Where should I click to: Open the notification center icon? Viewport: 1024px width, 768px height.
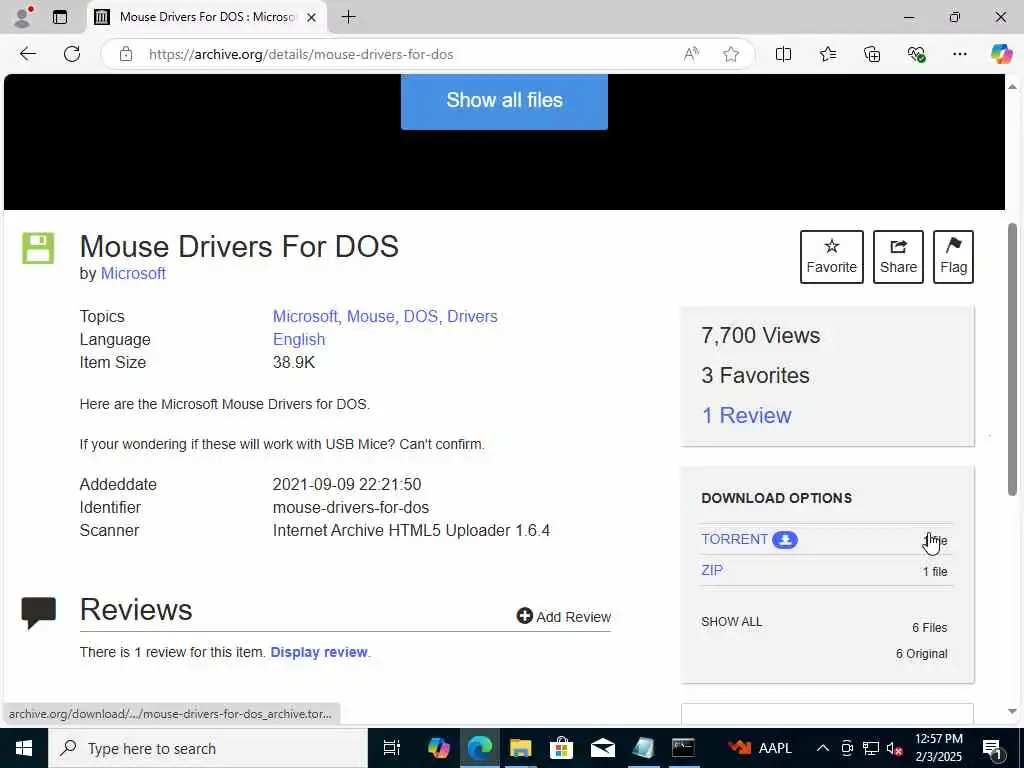pyautogui.click(x=992, y=748)
